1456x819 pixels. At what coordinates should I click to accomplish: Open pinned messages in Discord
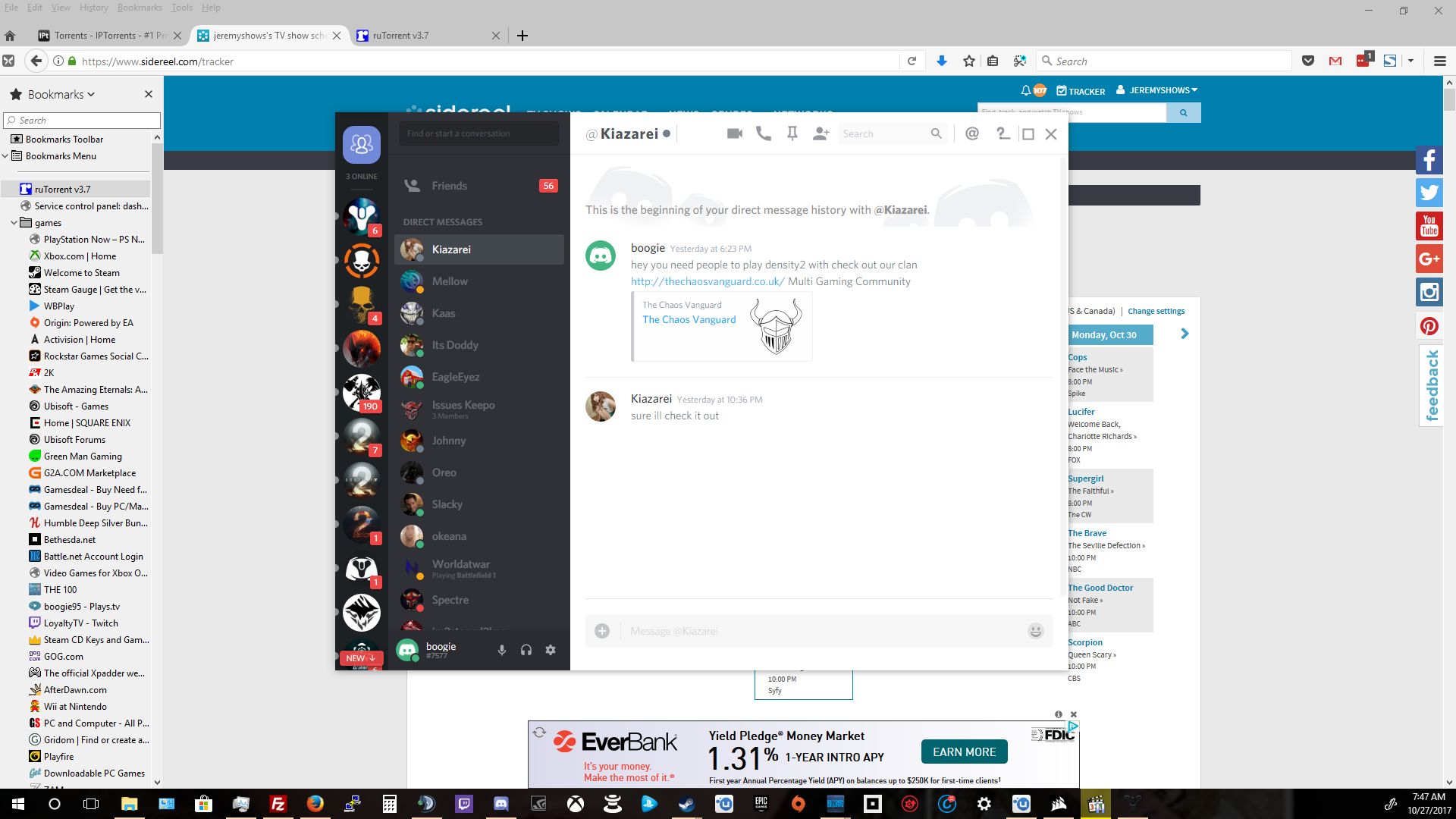click(x=792, y=133)
